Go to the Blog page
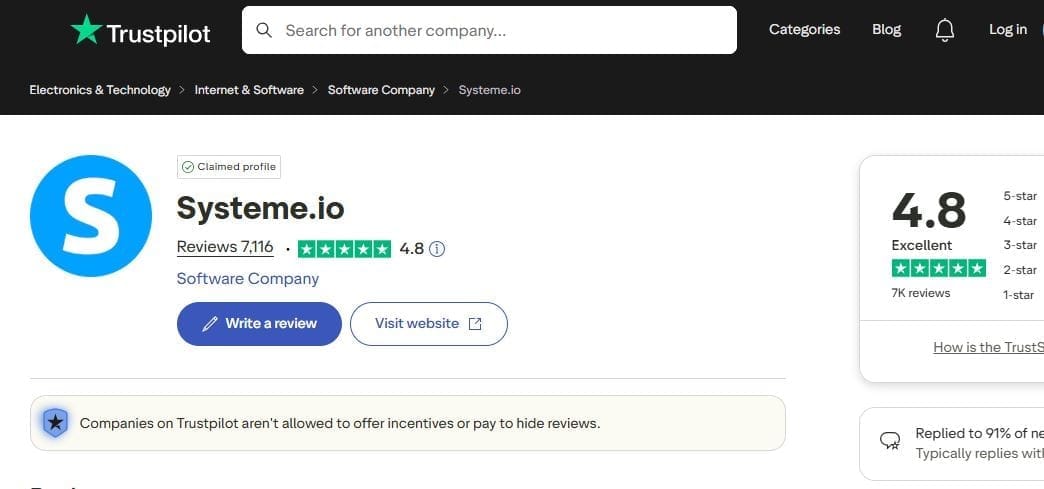 tap(886, 30)
